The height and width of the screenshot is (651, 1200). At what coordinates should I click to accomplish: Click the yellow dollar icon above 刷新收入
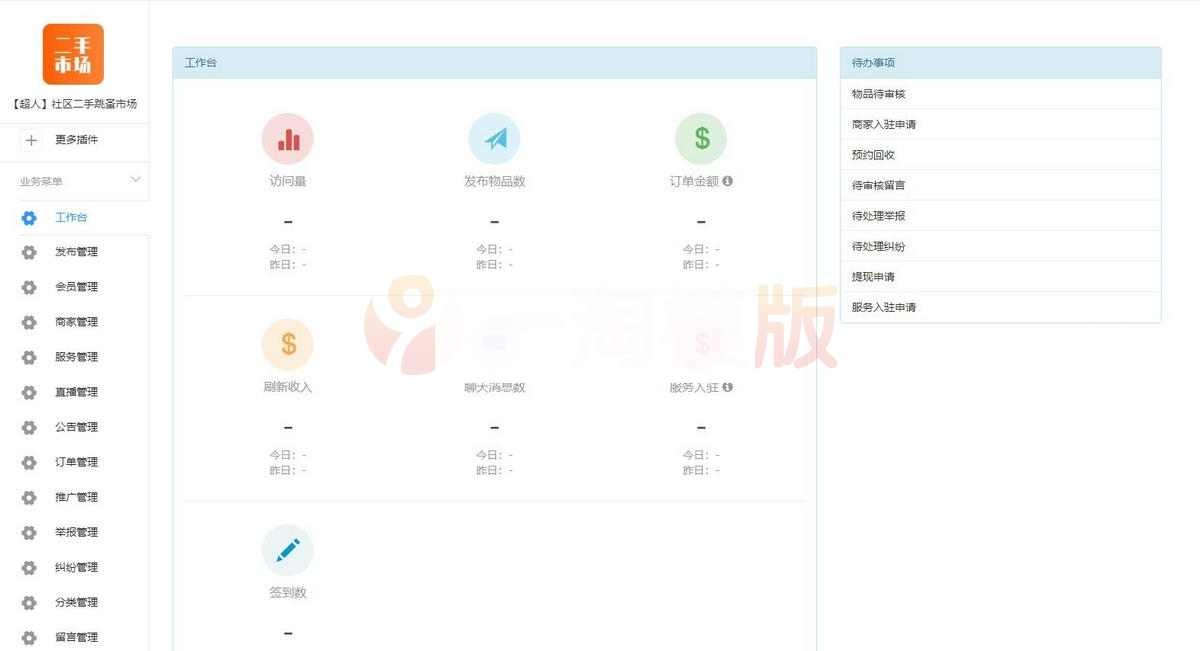(288, 344)
